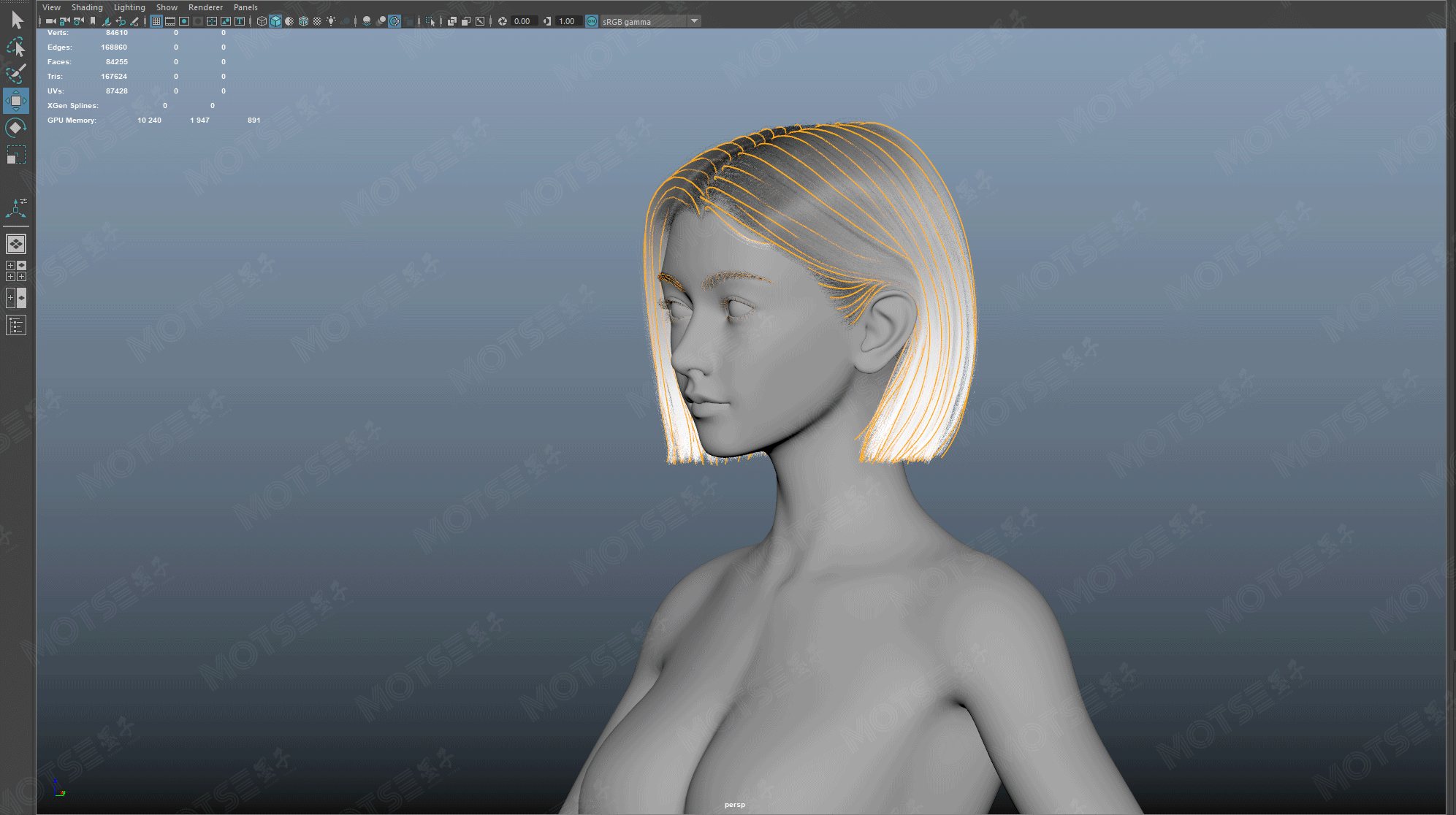Click the exposure value field
This screenshot has height=815, width=1456.
coord(522,21)
